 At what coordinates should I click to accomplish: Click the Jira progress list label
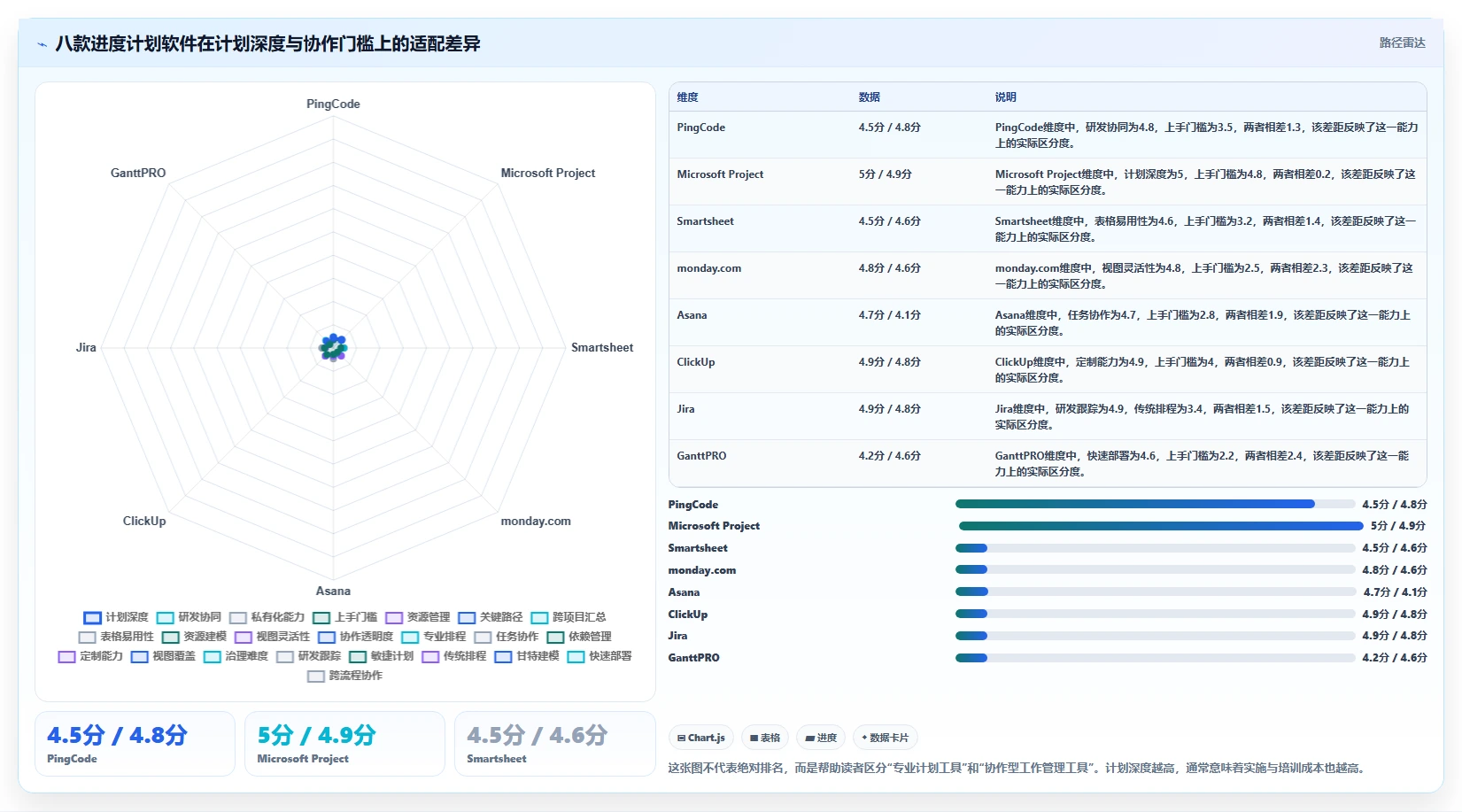click(677, 636)
